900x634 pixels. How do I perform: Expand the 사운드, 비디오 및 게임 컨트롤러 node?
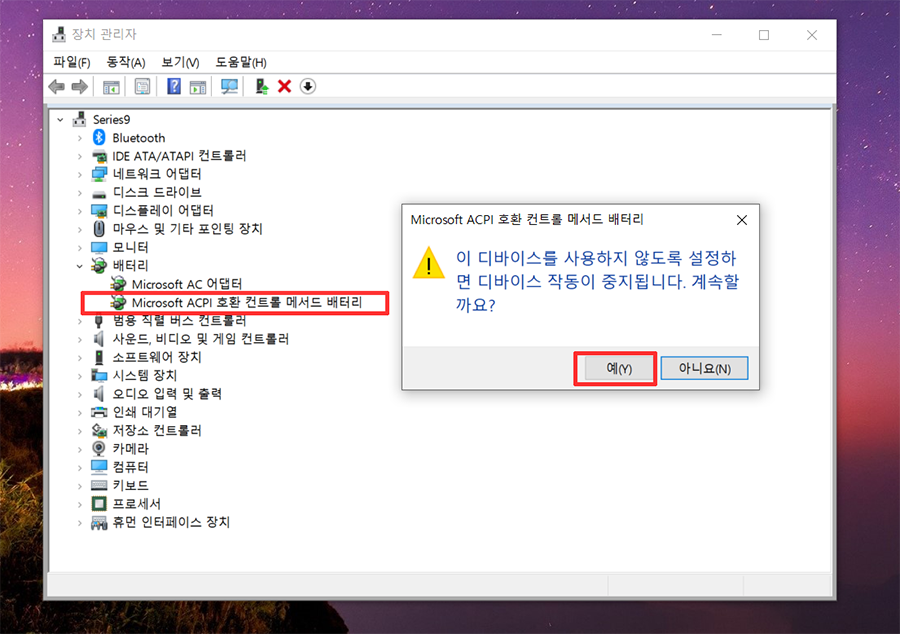tap(80, 339)
